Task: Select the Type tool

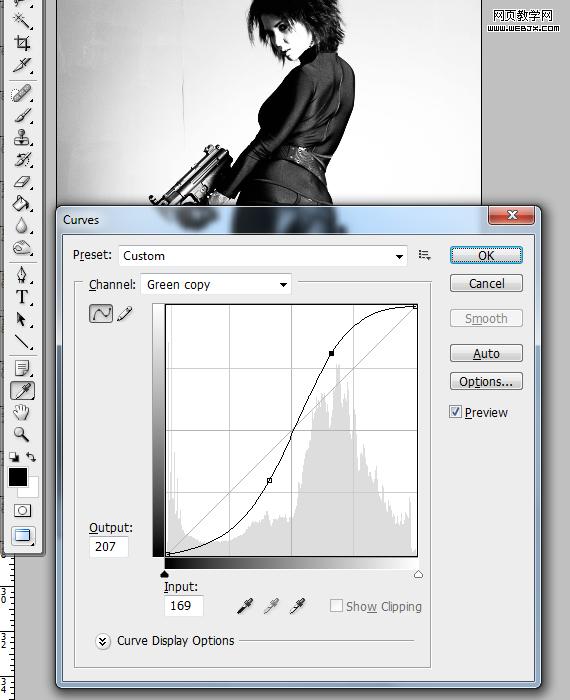Action: 21,297
